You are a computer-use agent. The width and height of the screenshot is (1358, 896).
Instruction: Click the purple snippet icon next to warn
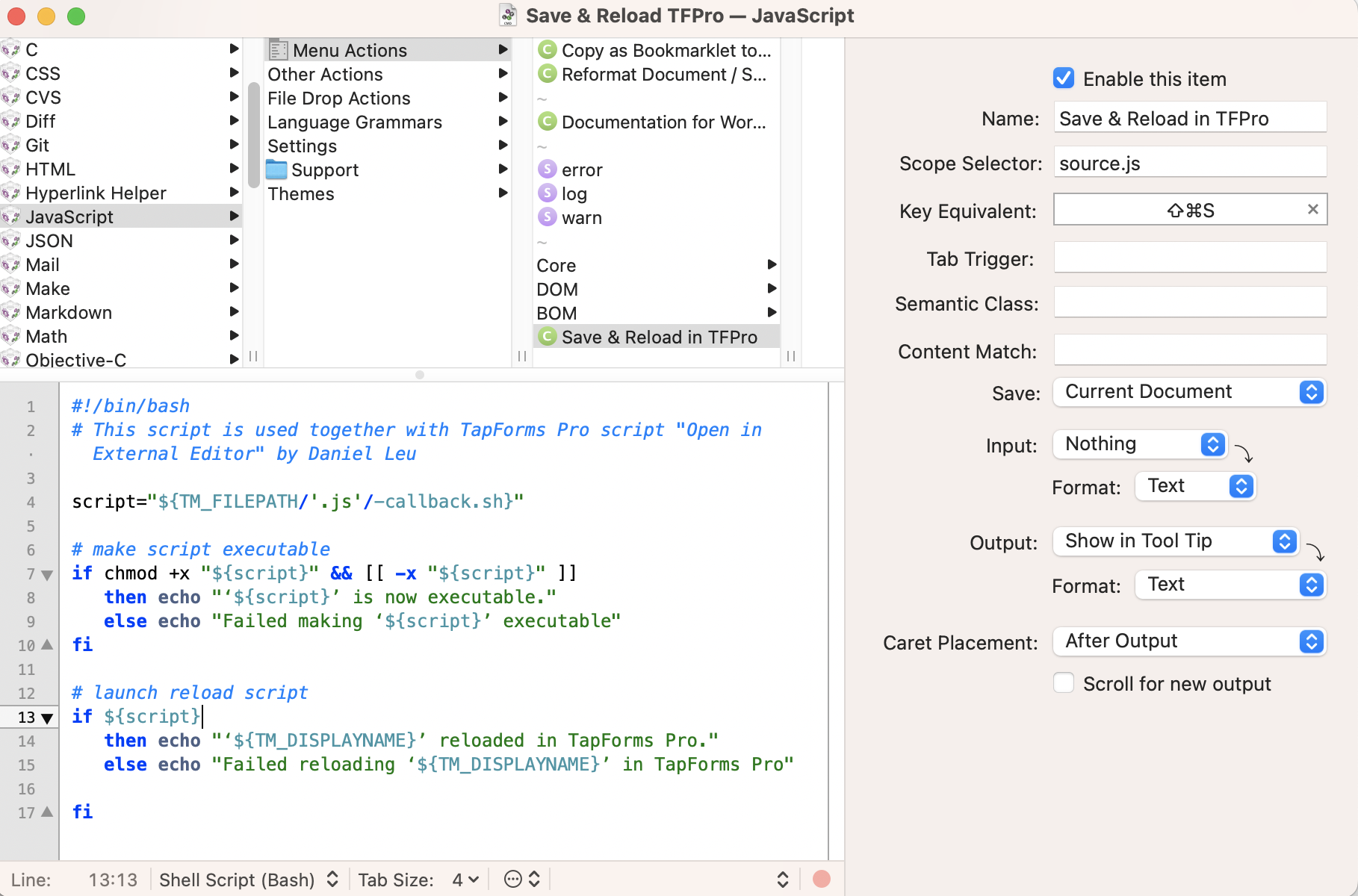click(548, 217)
